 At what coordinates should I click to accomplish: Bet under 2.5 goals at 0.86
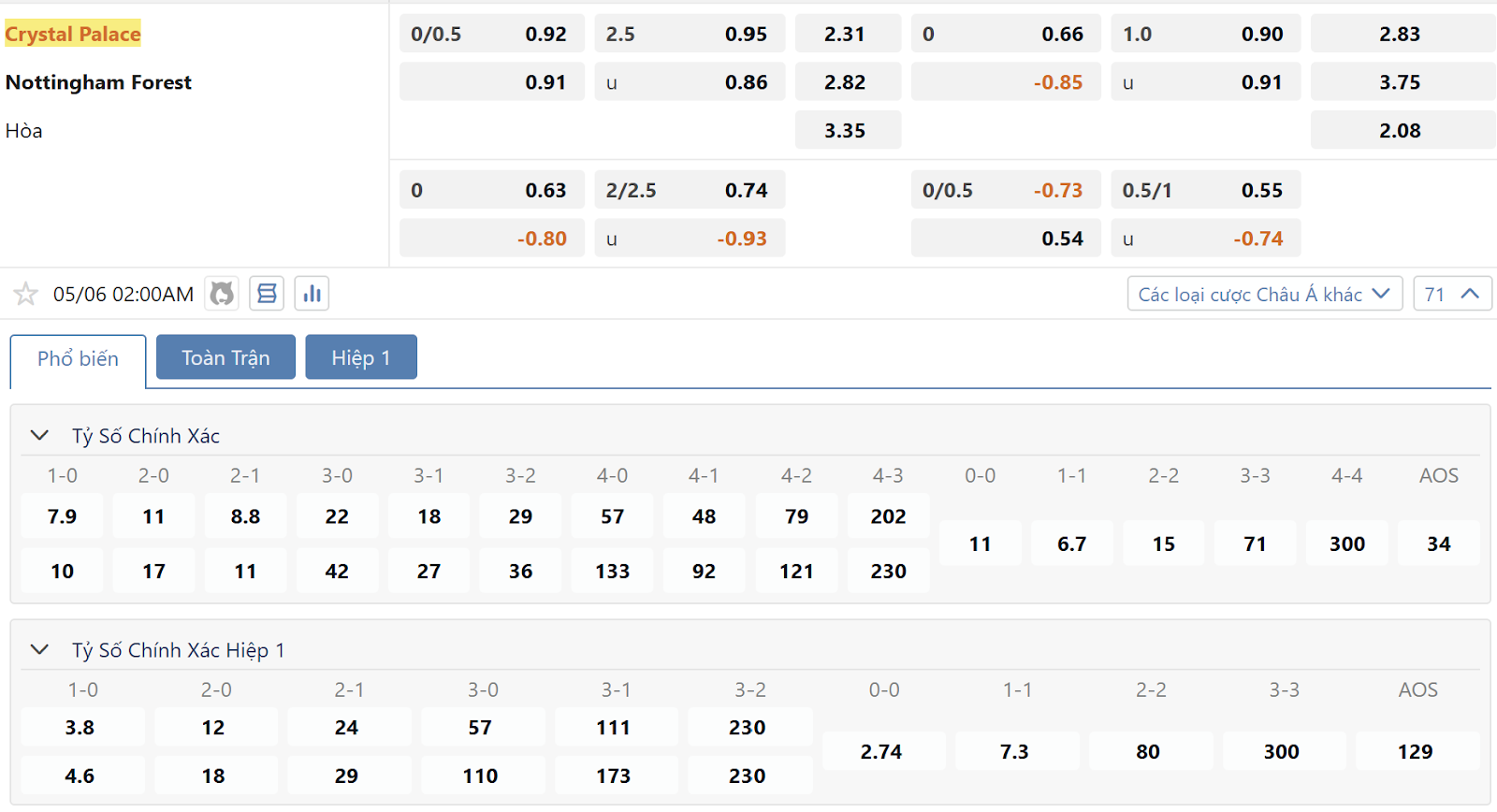(690, 82)
